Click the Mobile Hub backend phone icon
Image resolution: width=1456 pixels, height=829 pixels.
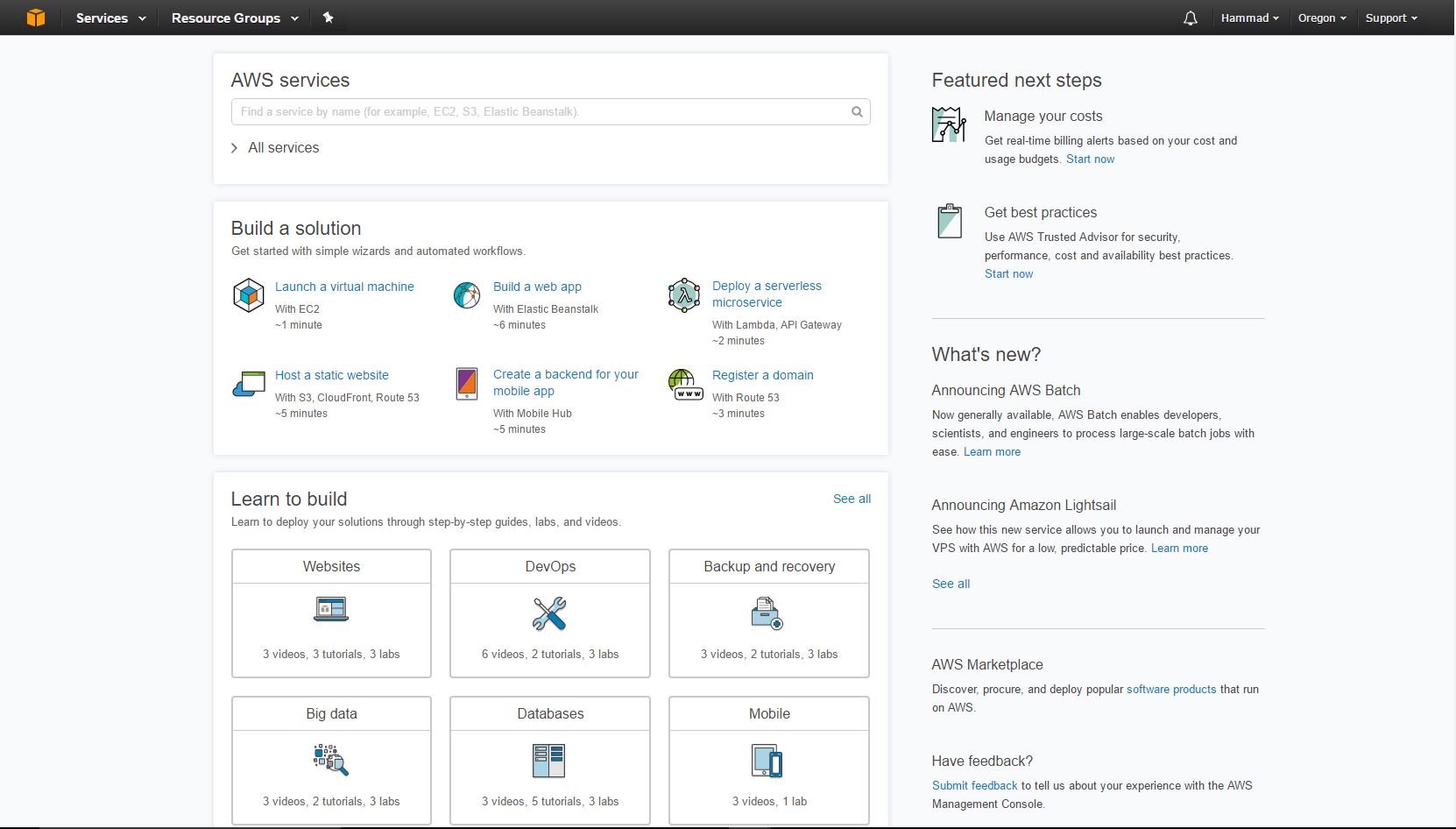pyautogui.click(x=467, y=384)
